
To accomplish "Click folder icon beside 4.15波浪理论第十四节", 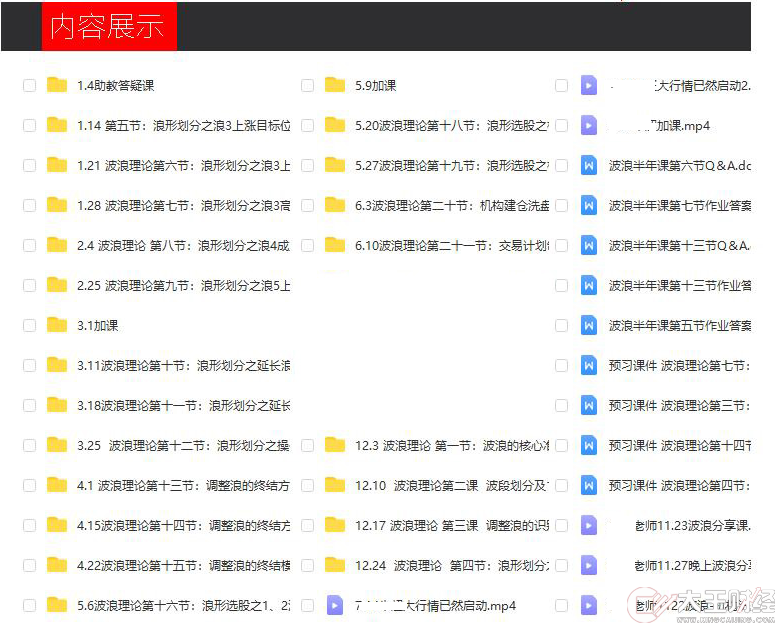I will pyautogui.click(x=56, y=525).
